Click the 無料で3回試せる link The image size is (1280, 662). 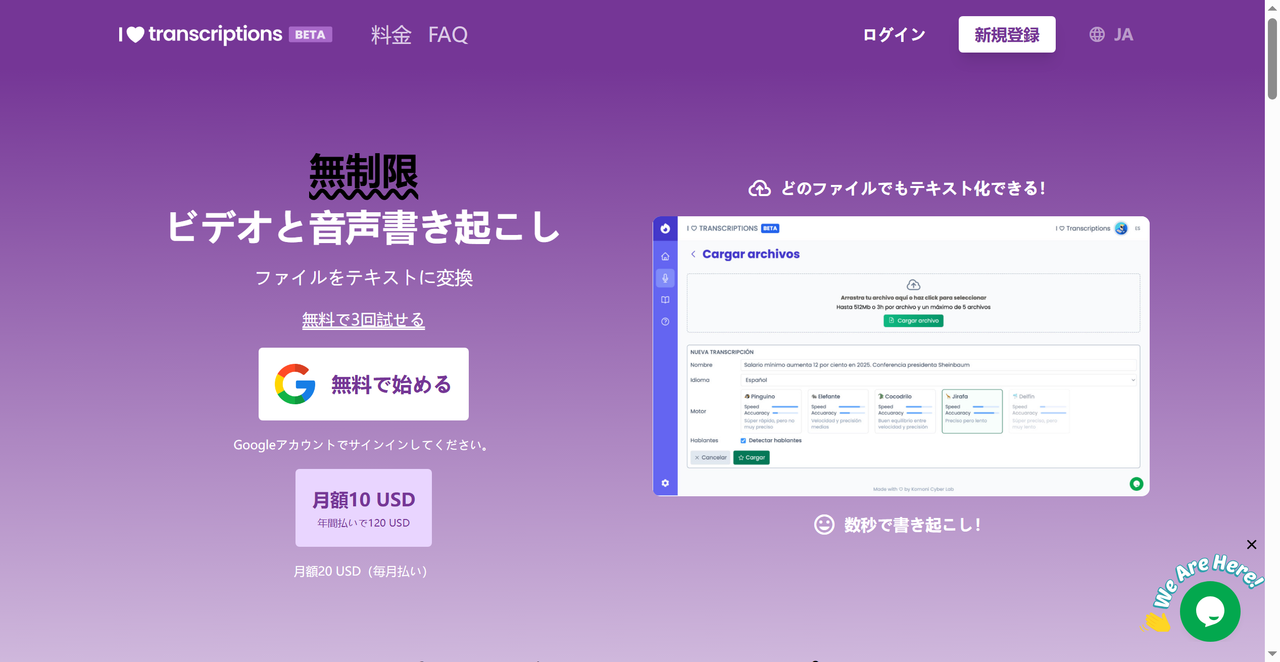[363, 320]
